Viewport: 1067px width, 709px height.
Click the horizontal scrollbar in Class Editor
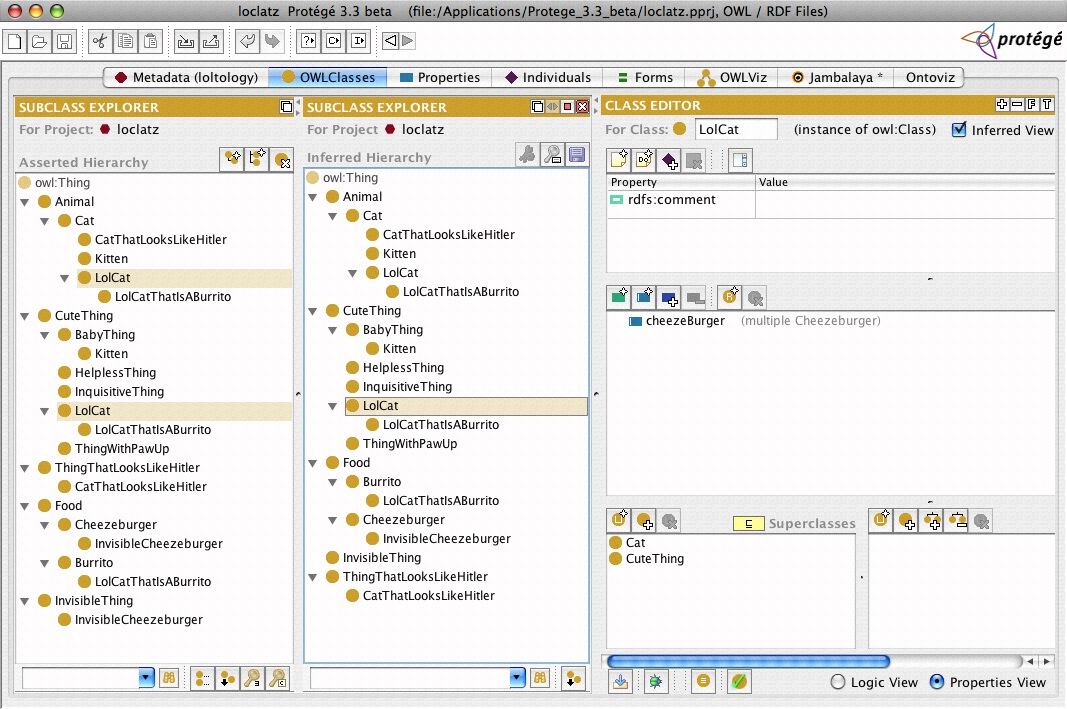(748, 661)
